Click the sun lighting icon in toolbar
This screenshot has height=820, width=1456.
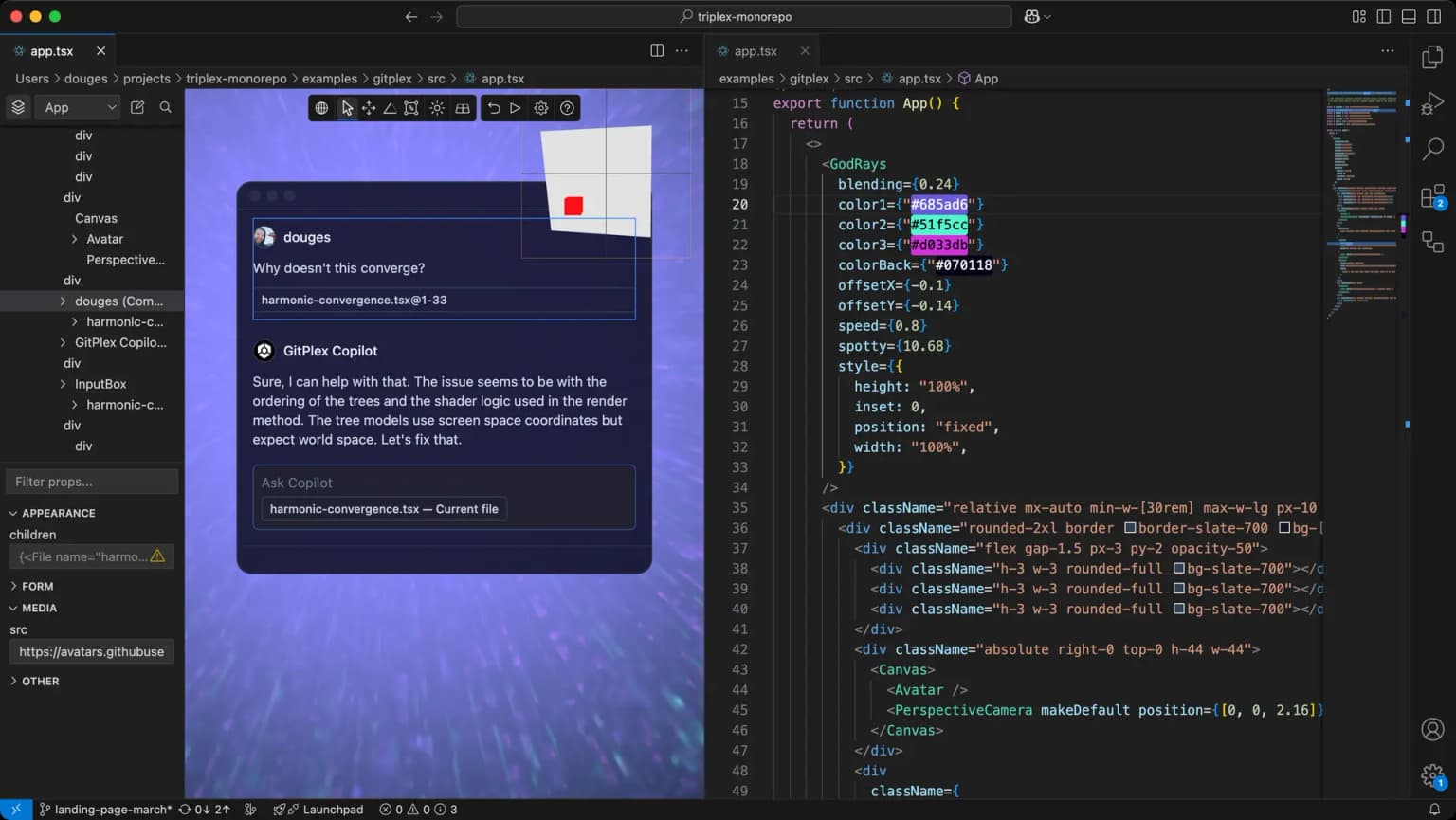[x=437, y=108]
